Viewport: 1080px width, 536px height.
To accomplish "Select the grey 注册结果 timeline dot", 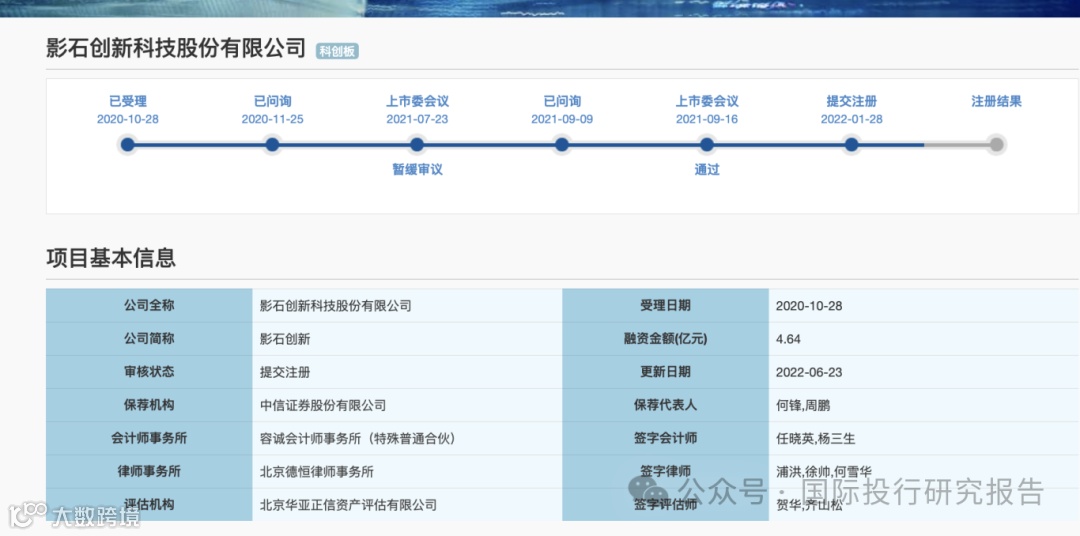I will coord(996,145).
